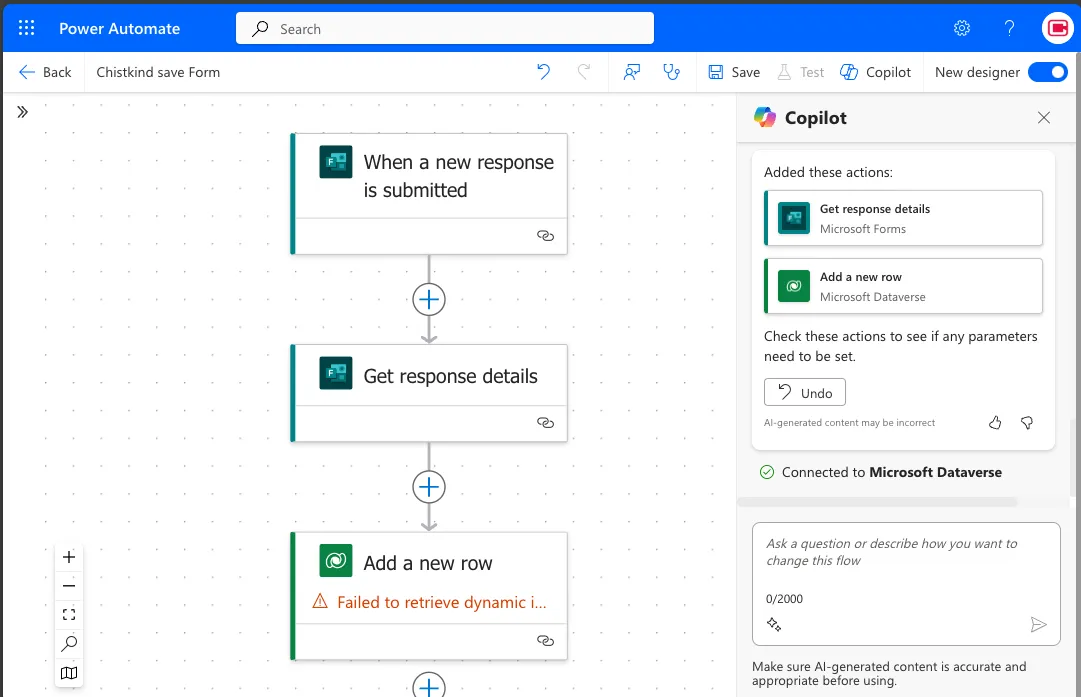The height and width of the screenshot is (697, 1081).
Task: Zoom in on the flow canvas
Action: [69, 557]
